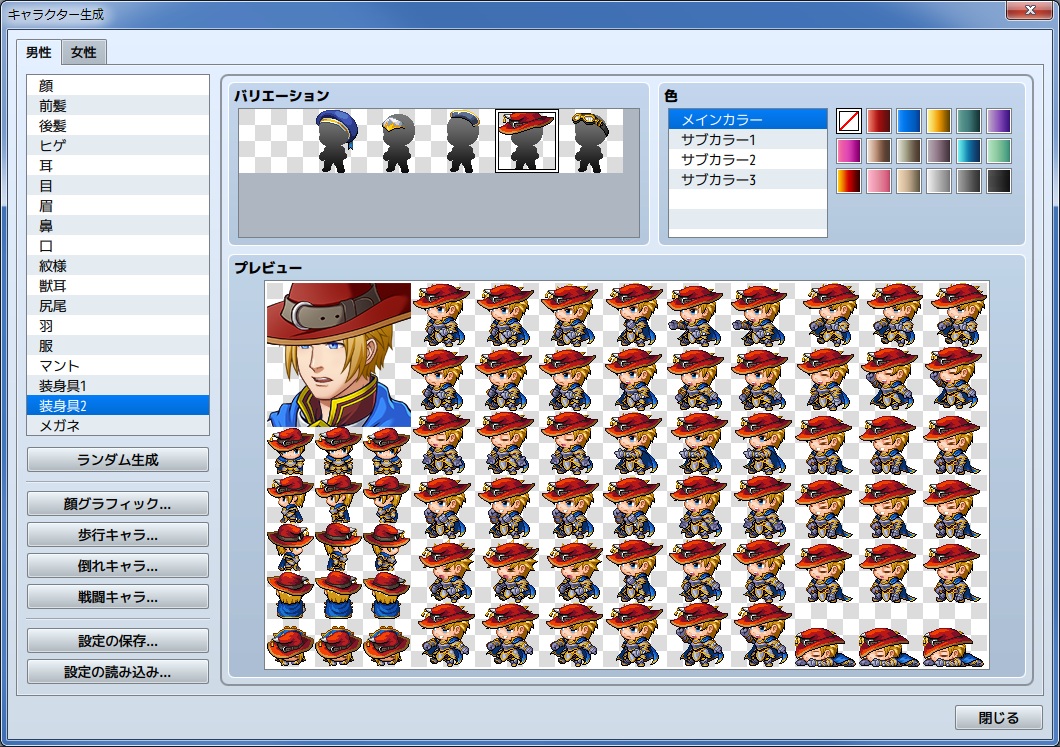
Task: Click 設定の保存... button
Action: tap(118, 641)
